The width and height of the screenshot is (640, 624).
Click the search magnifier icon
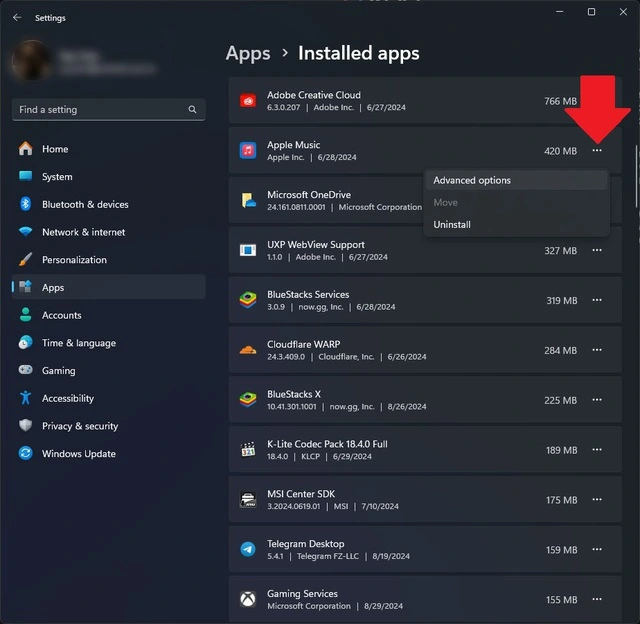click(x=192, y=109)
